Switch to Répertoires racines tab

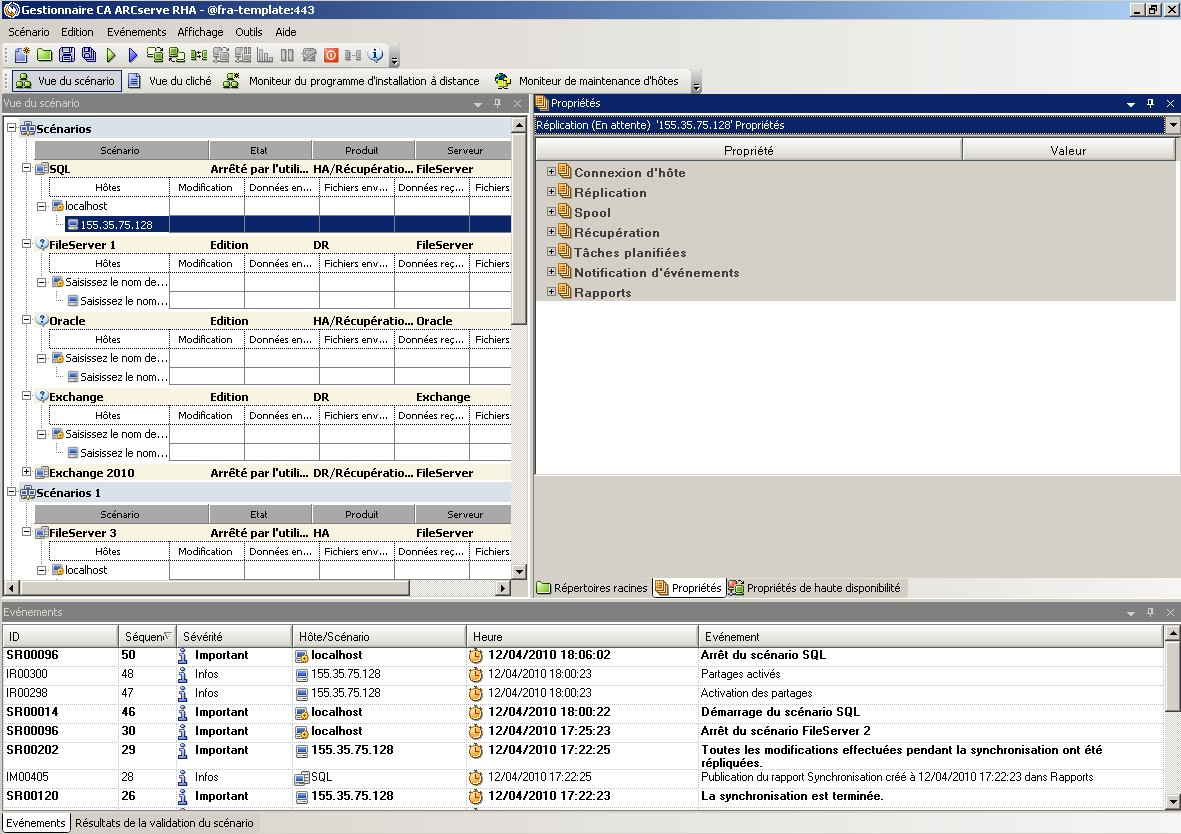click(x=592, y=588)
